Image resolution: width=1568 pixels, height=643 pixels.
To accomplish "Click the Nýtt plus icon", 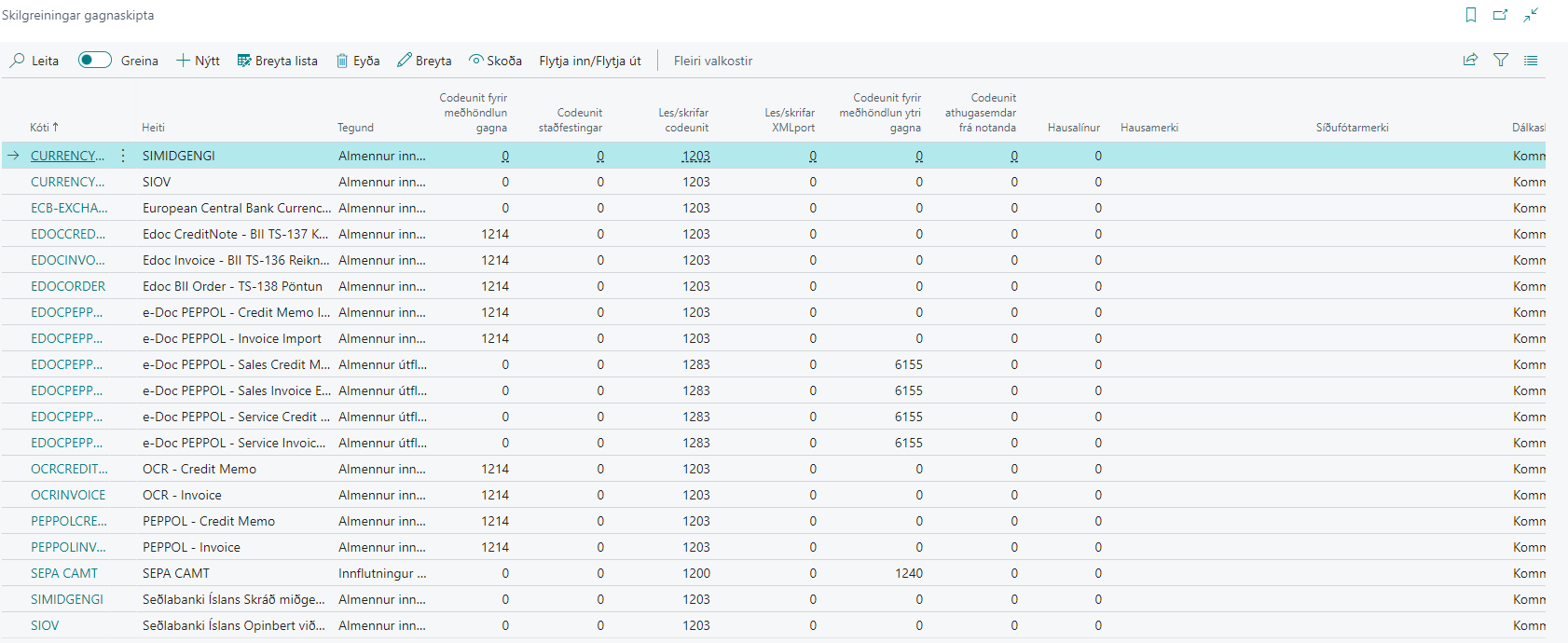I will pyautogui.click(x=183, y=61).
